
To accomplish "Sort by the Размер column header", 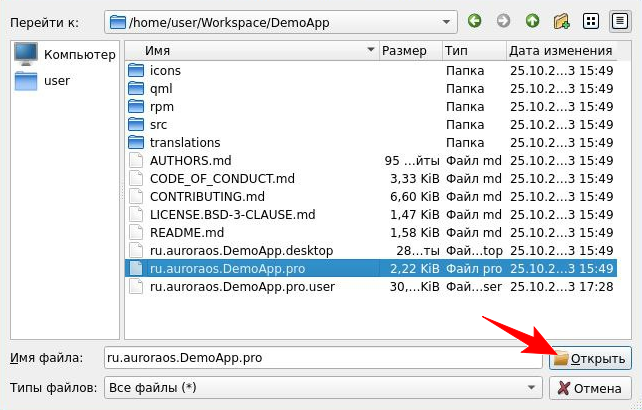I will [x=404, y=50].
